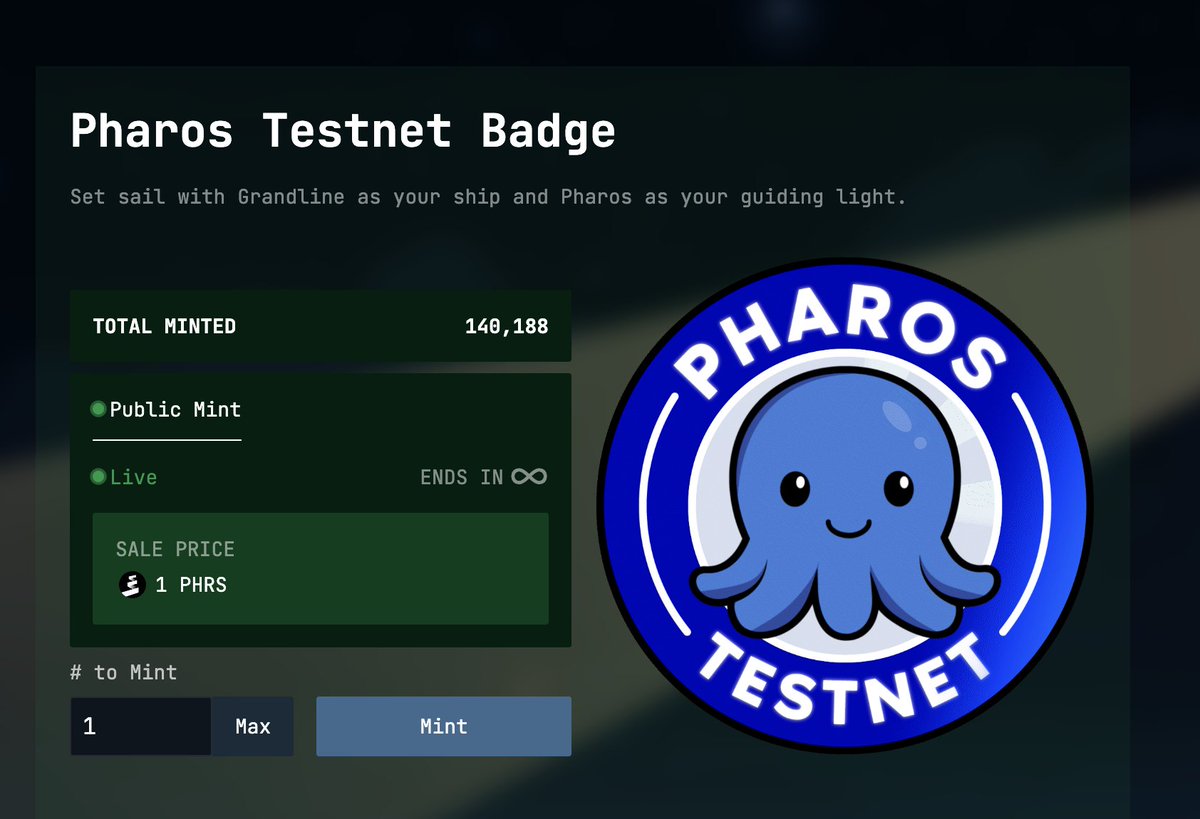Select the Public Mint tab
The height and width of the screenshot is (819, 1200).
(167, 410)
